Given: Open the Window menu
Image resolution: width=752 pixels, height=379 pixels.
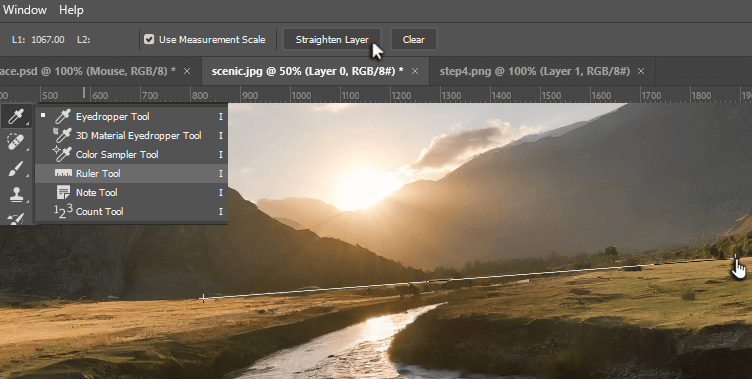Looking at the screenshot, I should pos(24,10).
